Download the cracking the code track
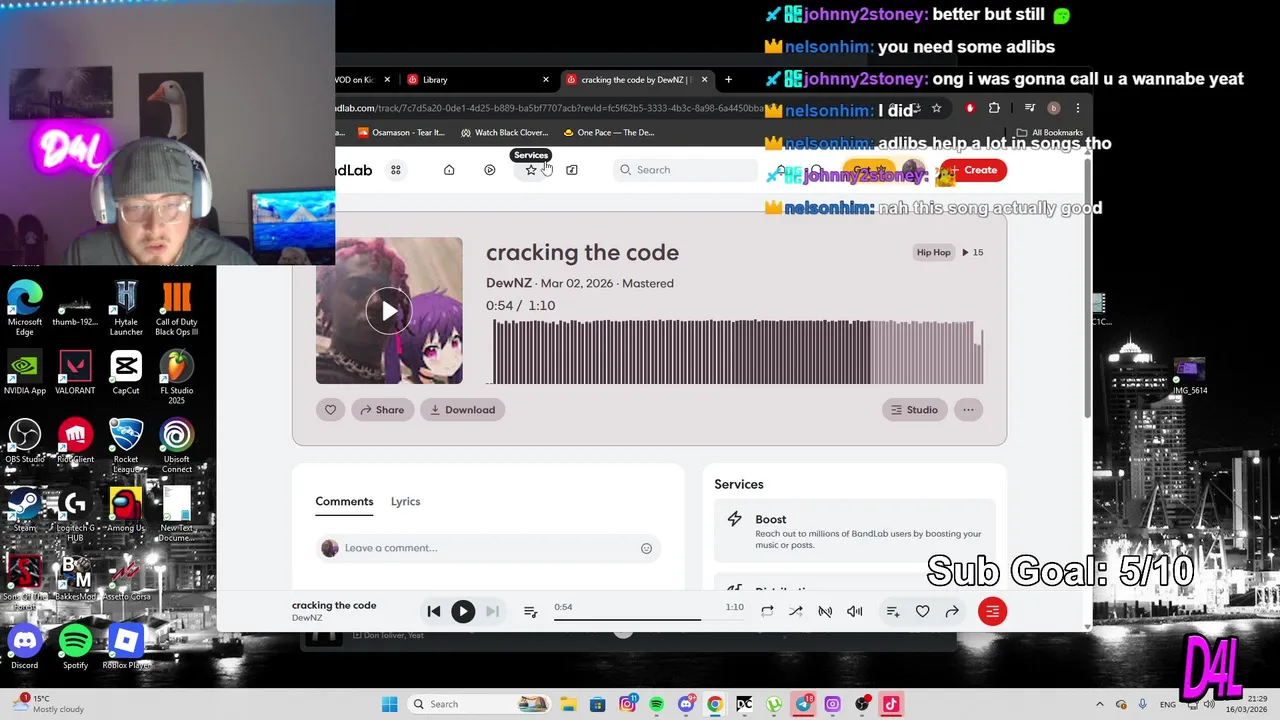 tap(462, 410)
